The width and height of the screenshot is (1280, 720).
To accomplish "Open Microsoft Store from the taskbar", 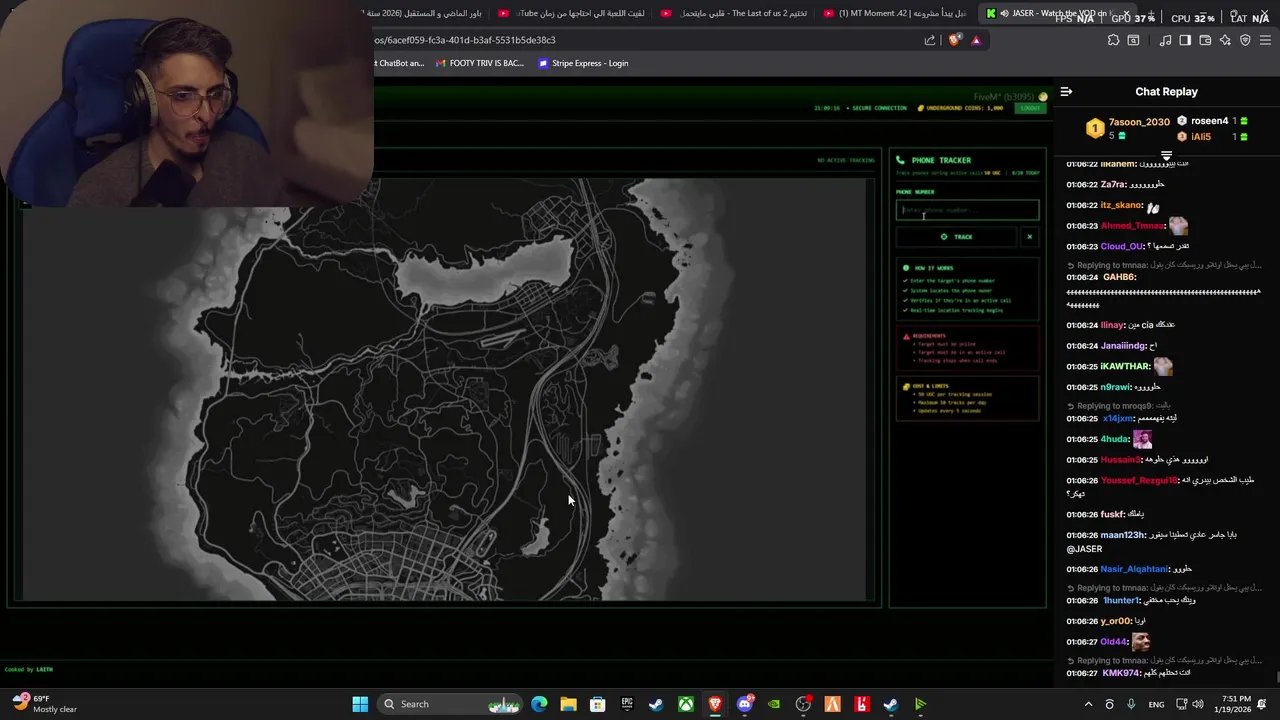I will (x=597, y=704).
